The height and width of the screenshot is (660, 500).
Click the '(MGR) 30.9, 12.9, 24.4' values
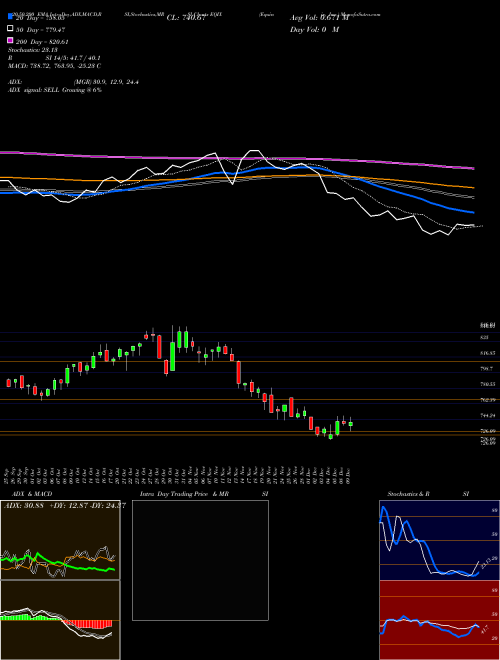[x=106, y=82]
